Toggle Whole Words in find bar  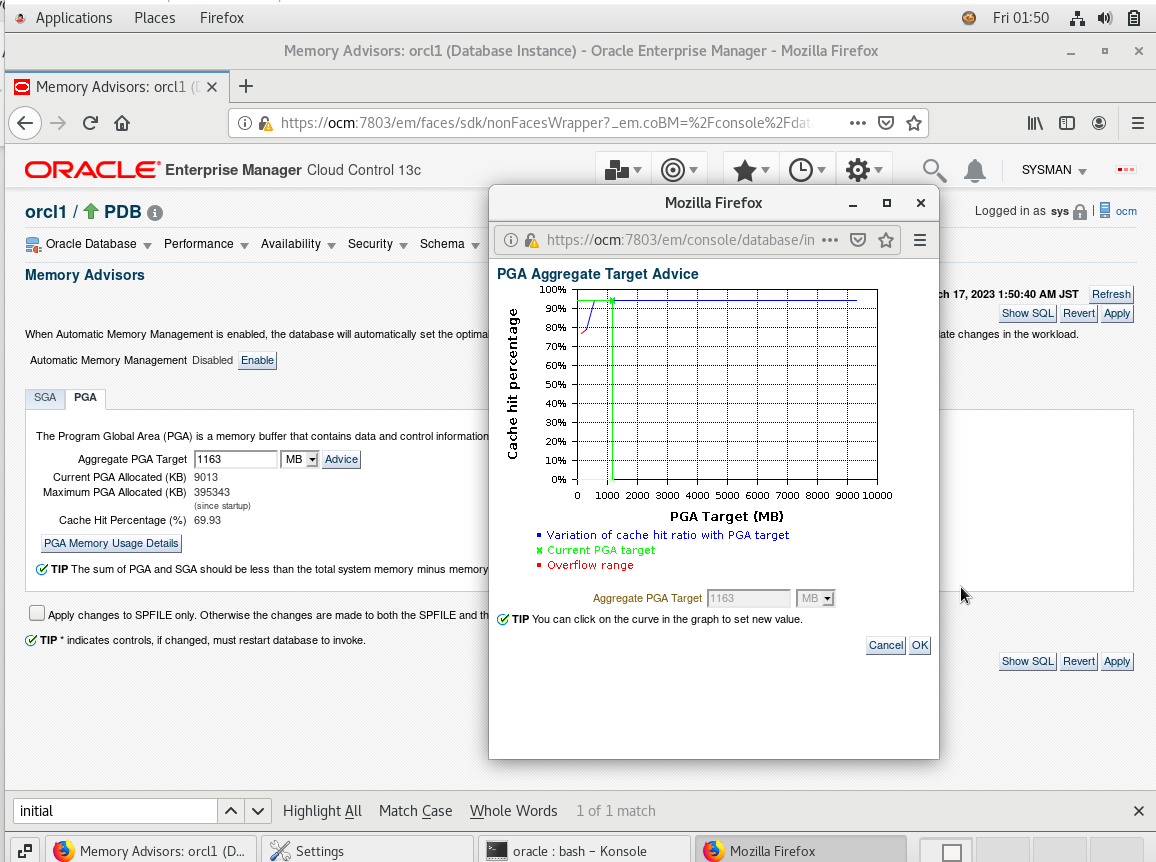[514, 811]
